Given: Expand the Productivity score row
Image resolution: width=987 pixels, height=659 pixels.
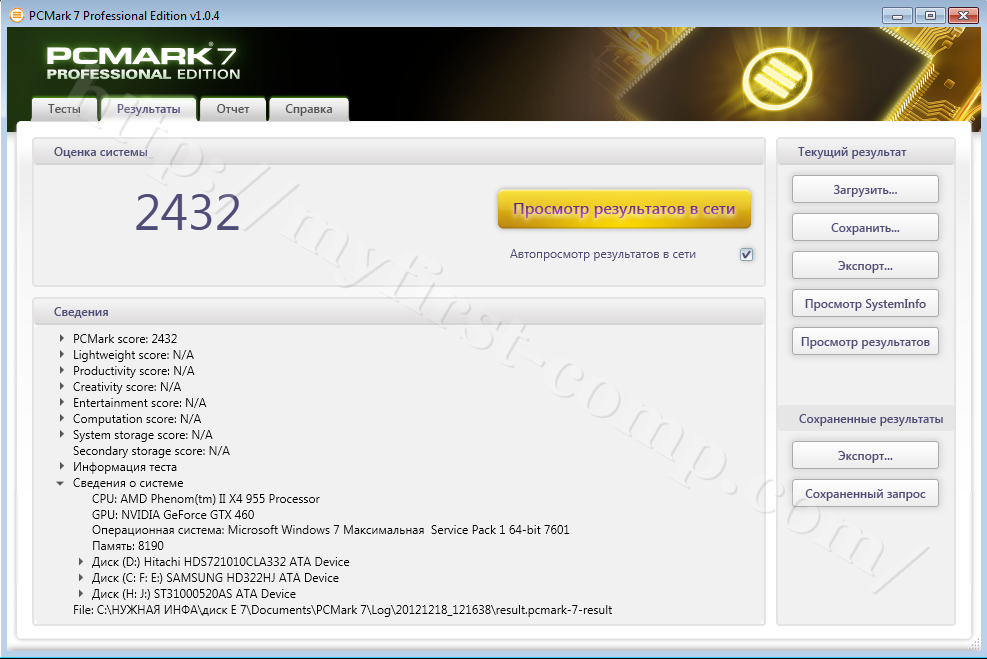Looking at the screenshot, I should pyautogui.click(x=62, y=370).
